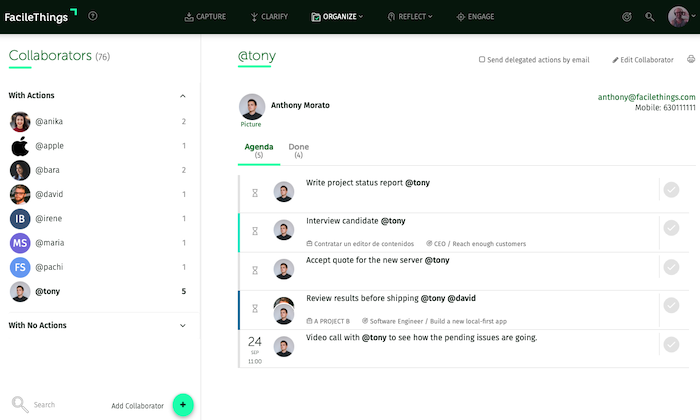Open the help question mark icon

[x=93, y=16]
